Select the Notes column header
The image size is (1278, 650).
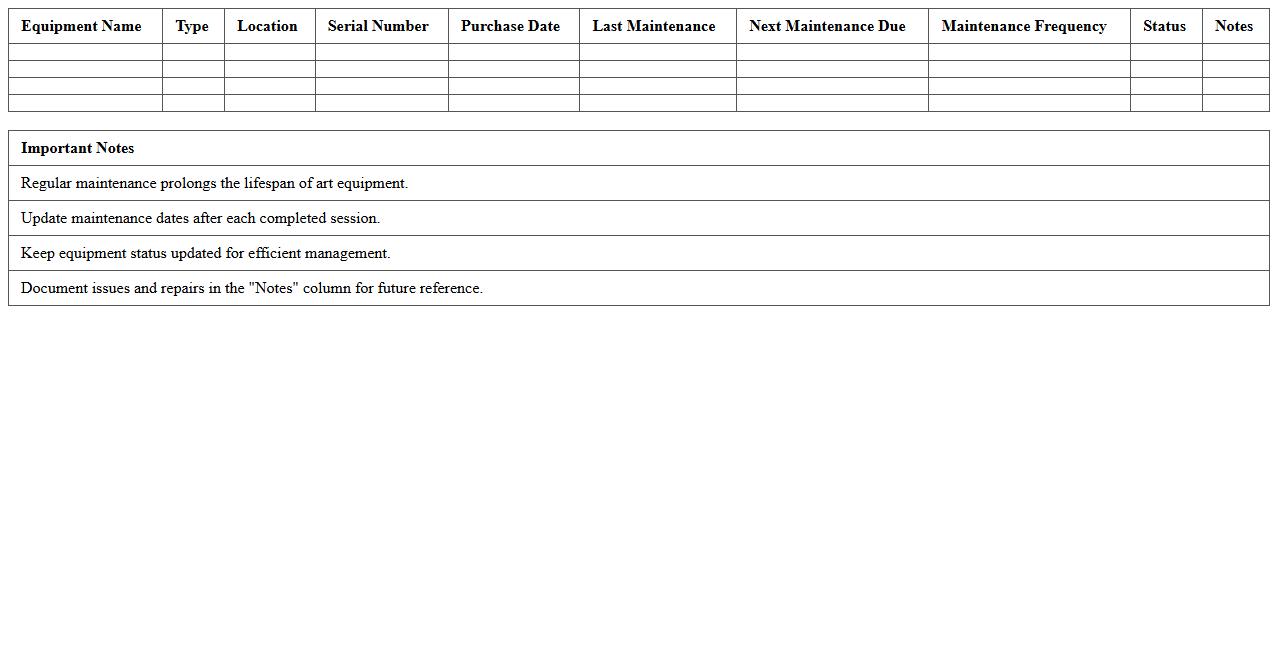point(1233,26)
